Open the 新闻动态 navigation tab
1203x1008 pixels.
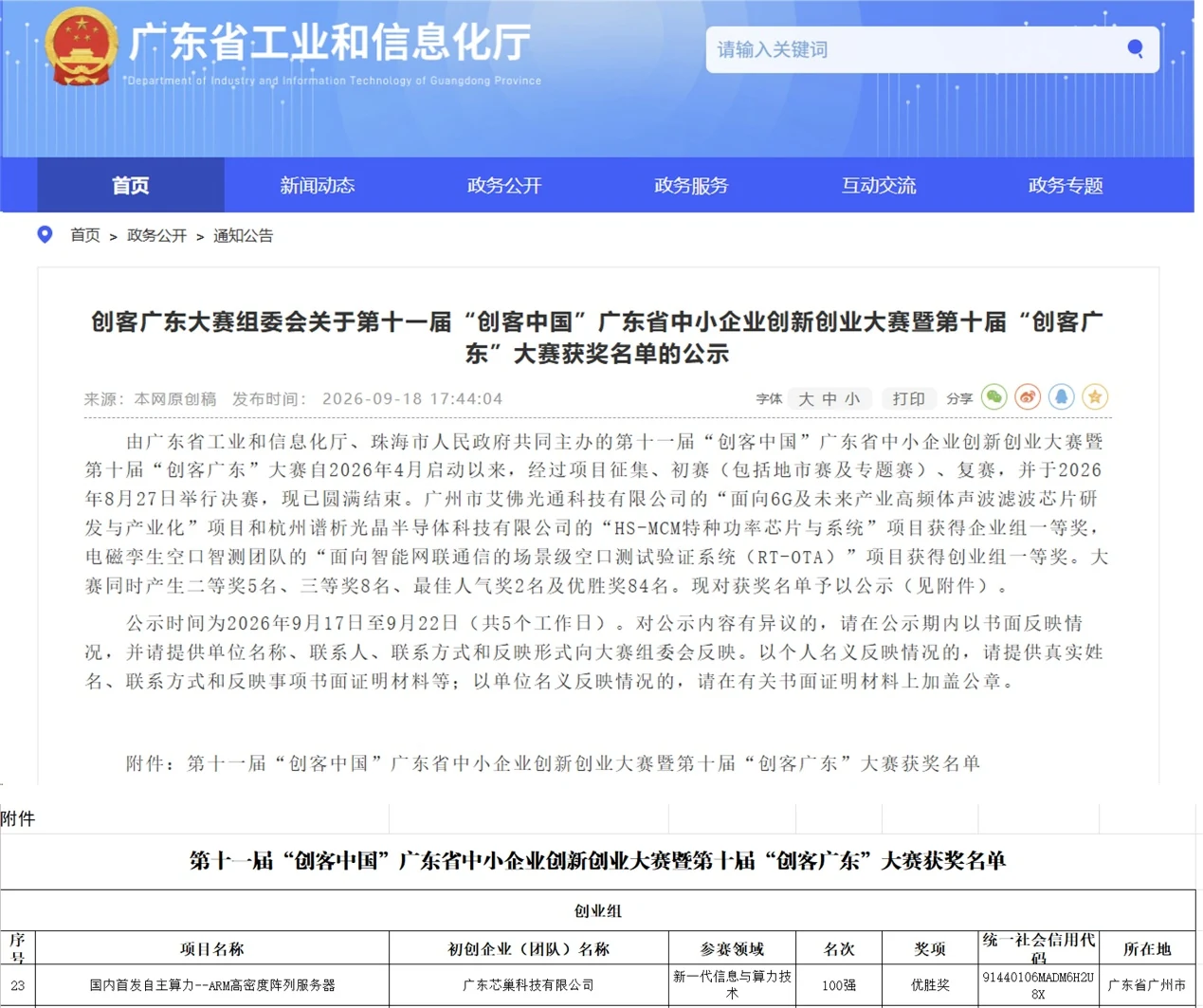(x=318, y=185)
